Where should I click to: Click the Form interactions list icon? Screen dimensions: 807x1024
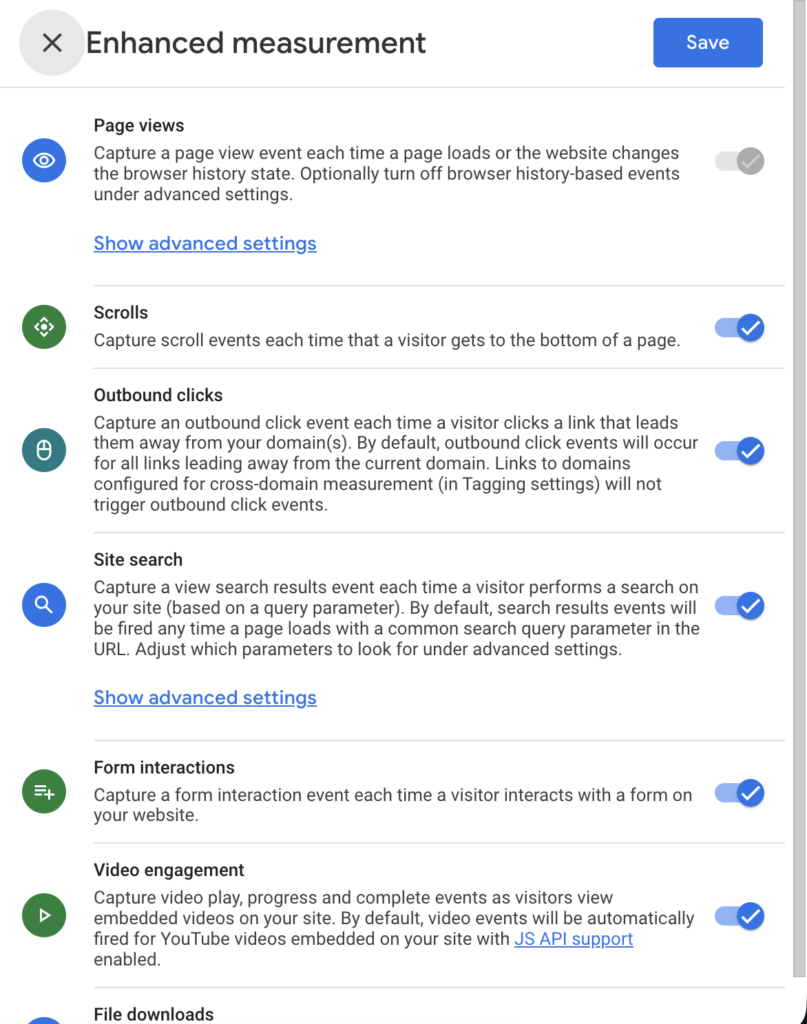[44, 792]
